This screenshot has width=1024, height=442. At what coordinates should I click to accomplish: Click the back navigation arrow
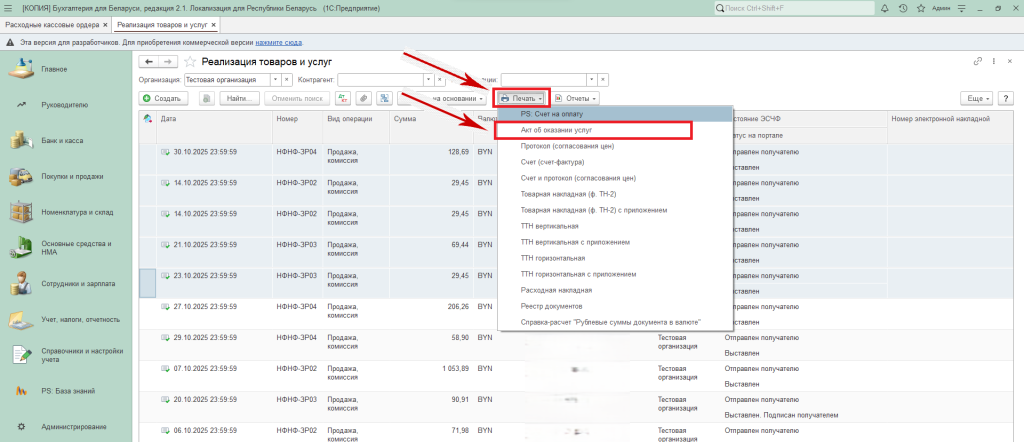tap(150, 62)
